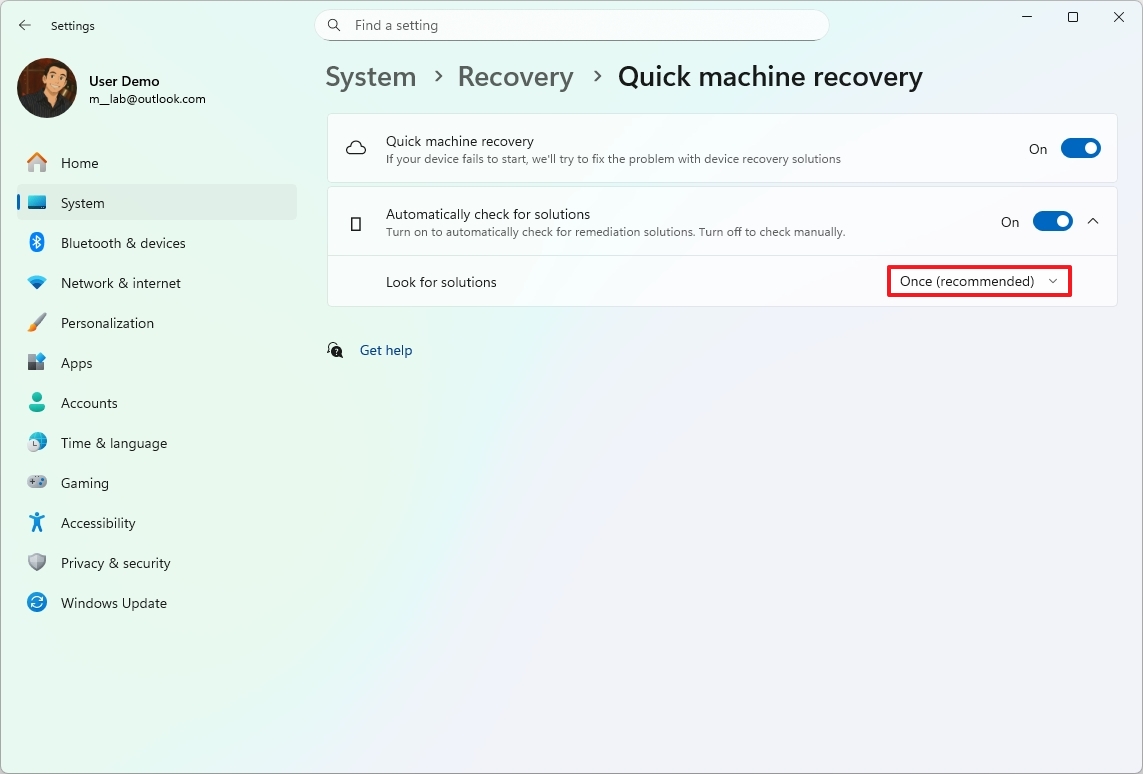Image resolution: width=1143 pixels, height=774 pixels.
Task: Click inside the Find a setting search box
Action: (x=570, y=25)
